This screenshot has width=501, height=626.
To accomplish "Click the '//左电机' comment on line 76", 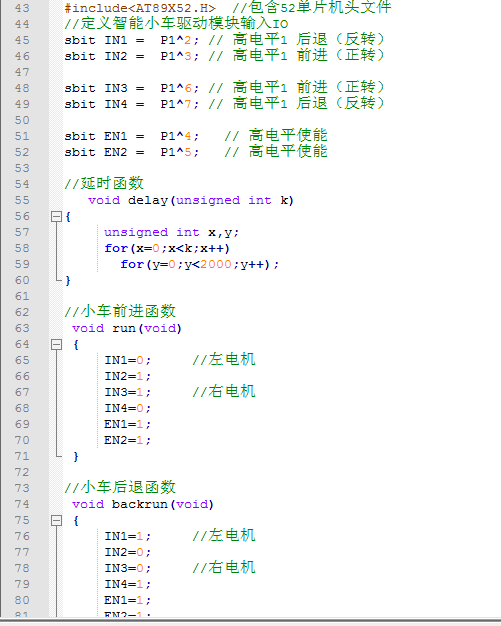I will pos(224,536).
